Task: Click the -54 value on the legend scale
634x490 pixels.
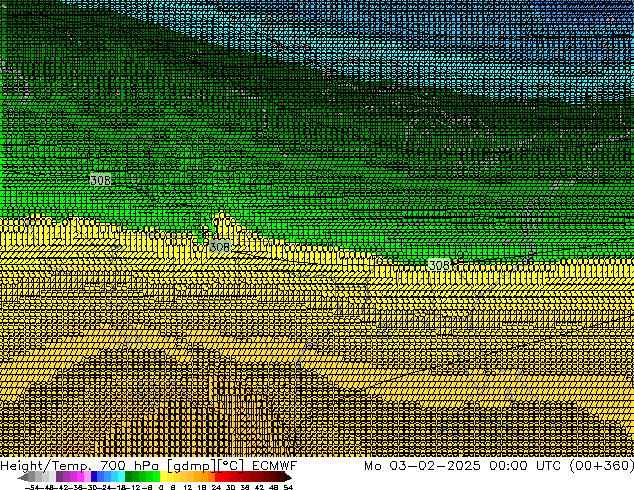Action: 32,487
